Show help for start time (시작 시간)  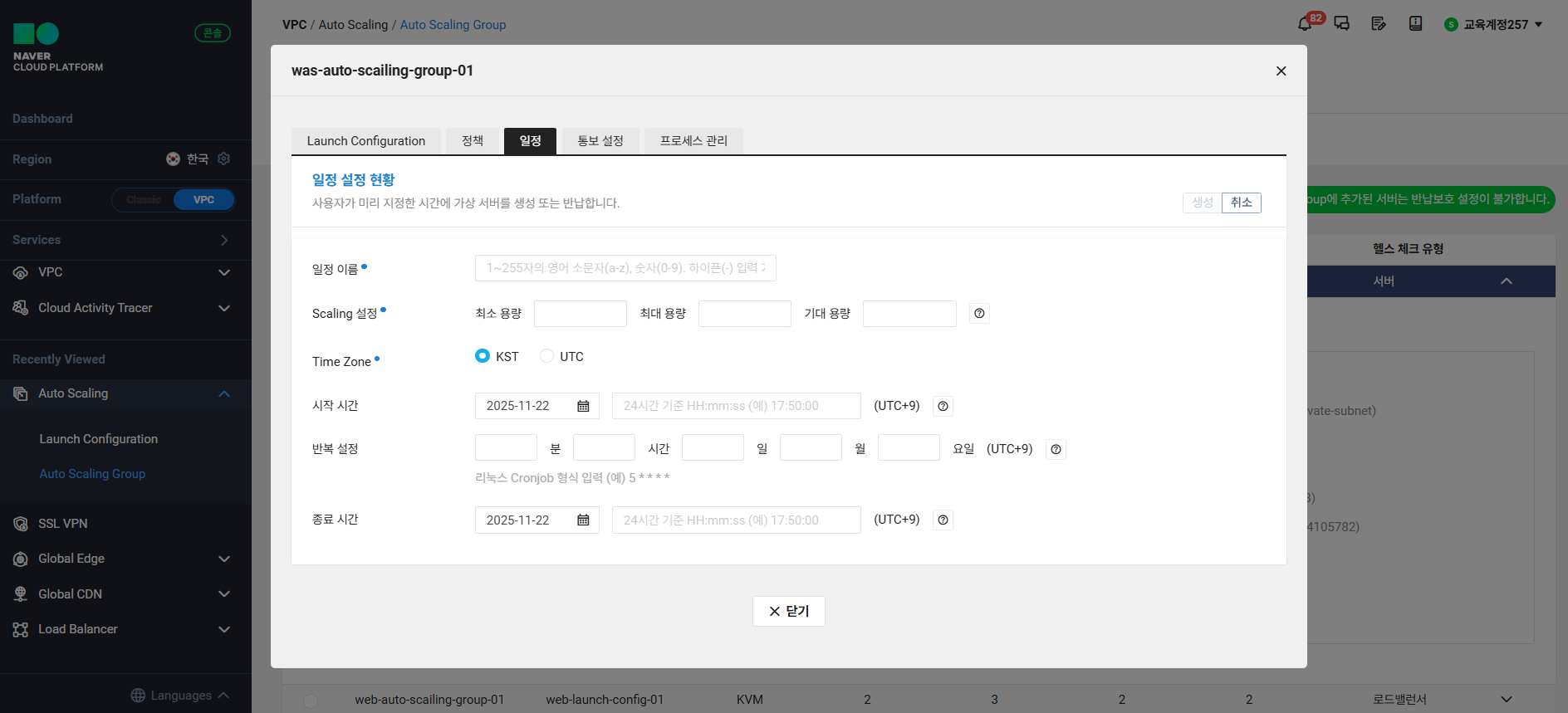click(x=943, y=406)
